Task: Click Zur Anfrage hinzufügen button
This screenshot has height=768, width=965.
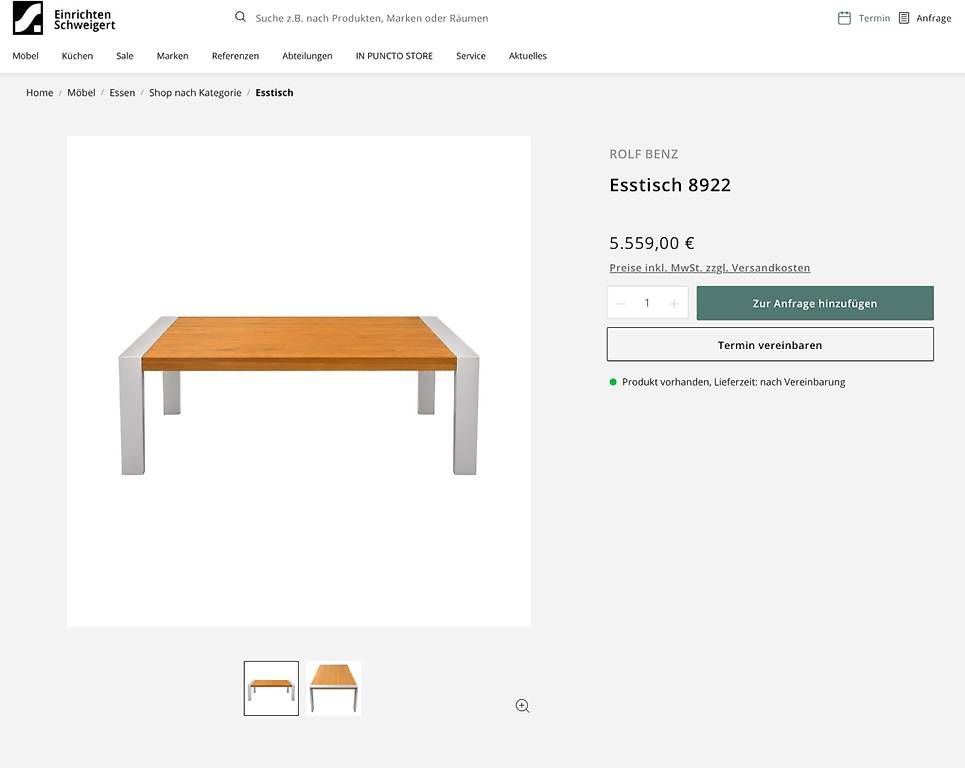Action: tap(815, 303)
